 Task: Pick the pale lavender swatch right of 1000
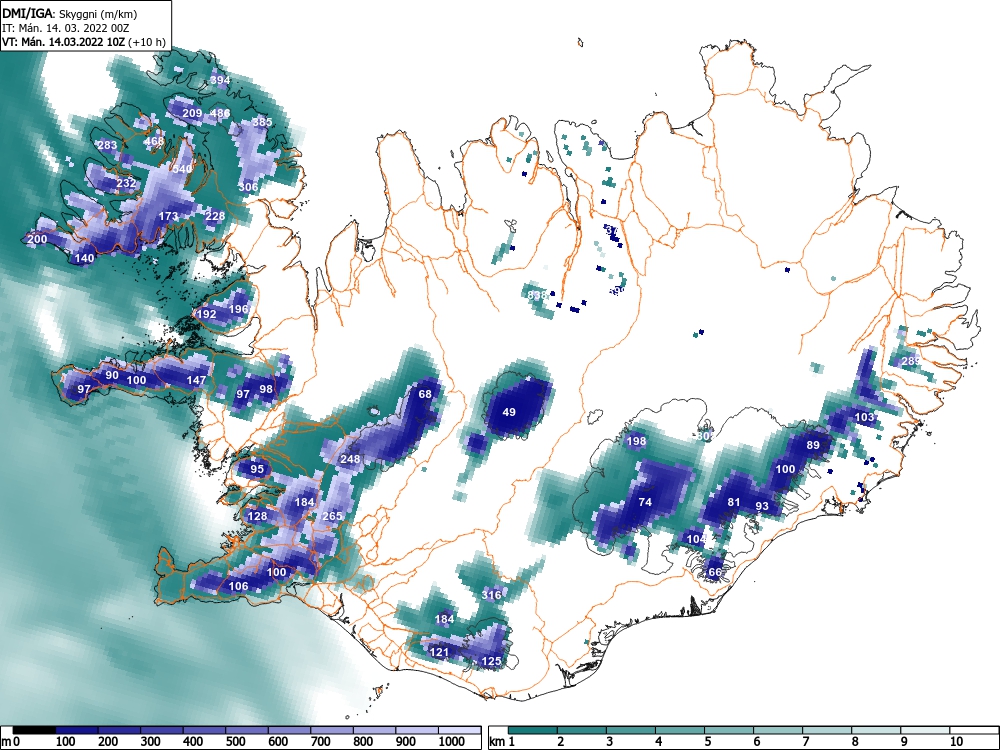pos(460,730)
